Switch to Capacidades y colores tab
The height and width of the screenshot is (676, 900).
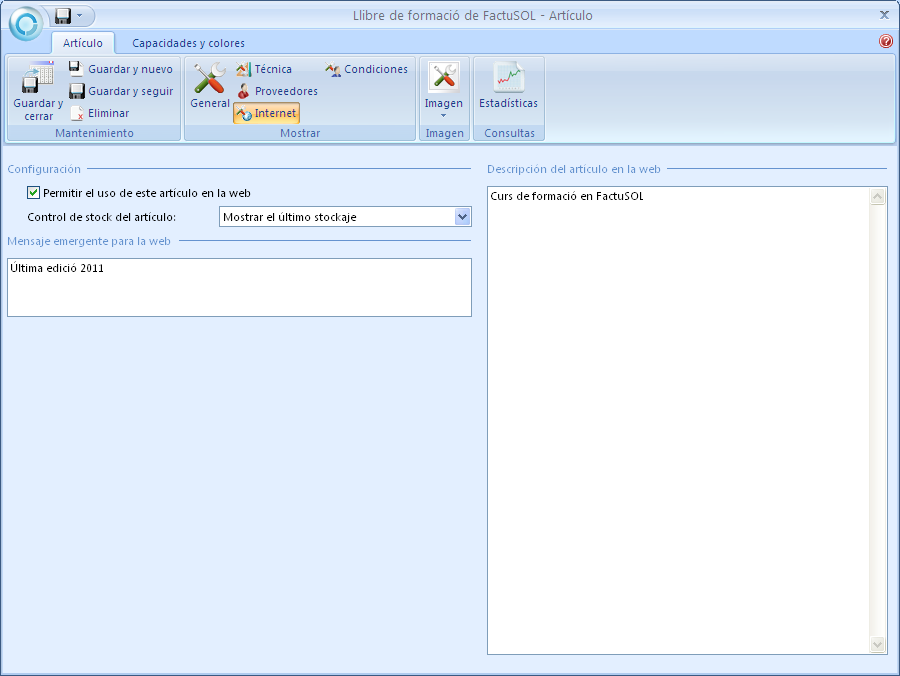[188, 43]
